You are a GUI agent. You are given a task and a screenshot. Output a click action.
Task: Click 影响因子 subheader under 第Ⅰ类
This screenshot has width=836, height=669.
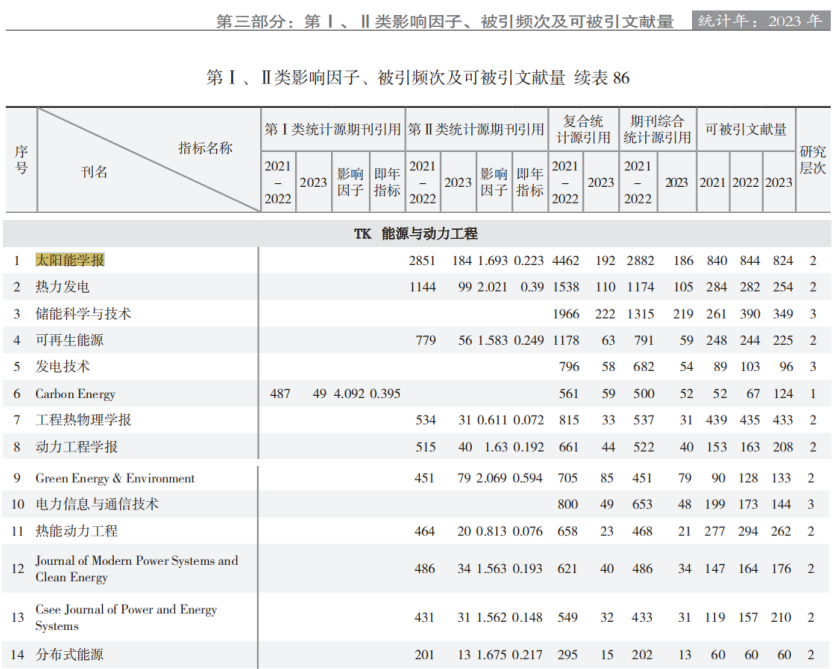(350, 182)
